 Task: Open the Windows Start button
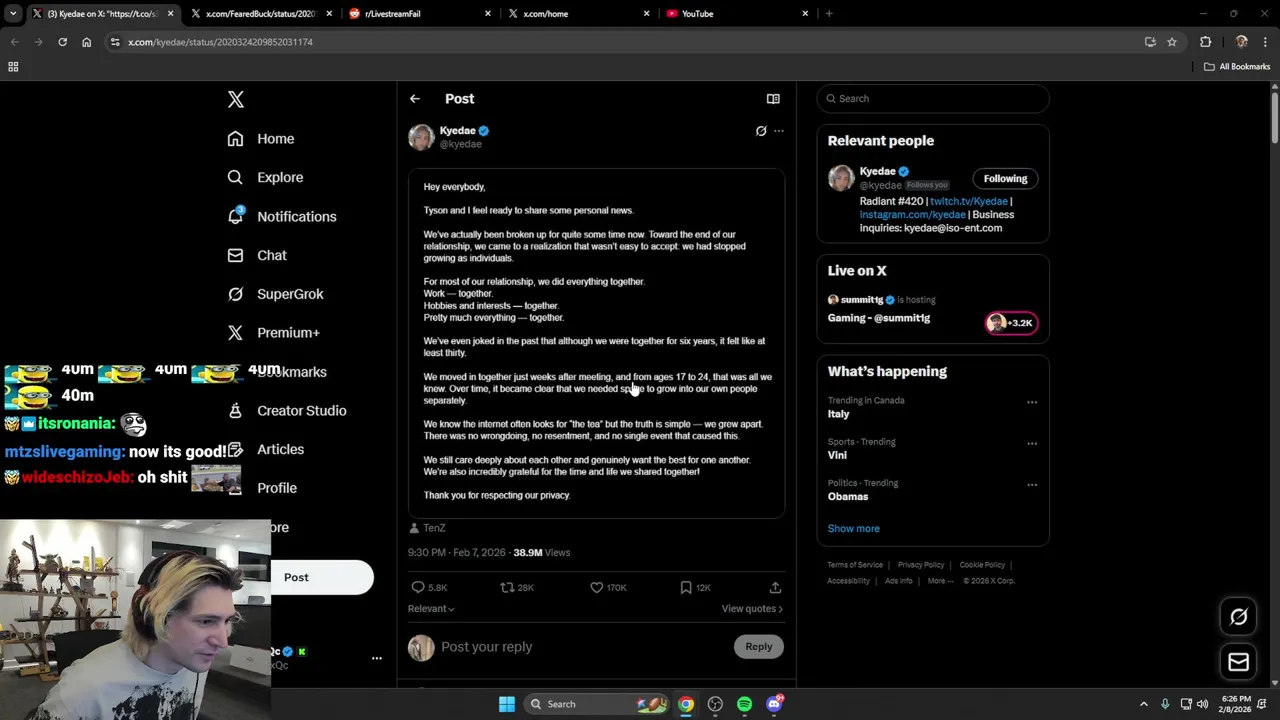click(507, 704)
